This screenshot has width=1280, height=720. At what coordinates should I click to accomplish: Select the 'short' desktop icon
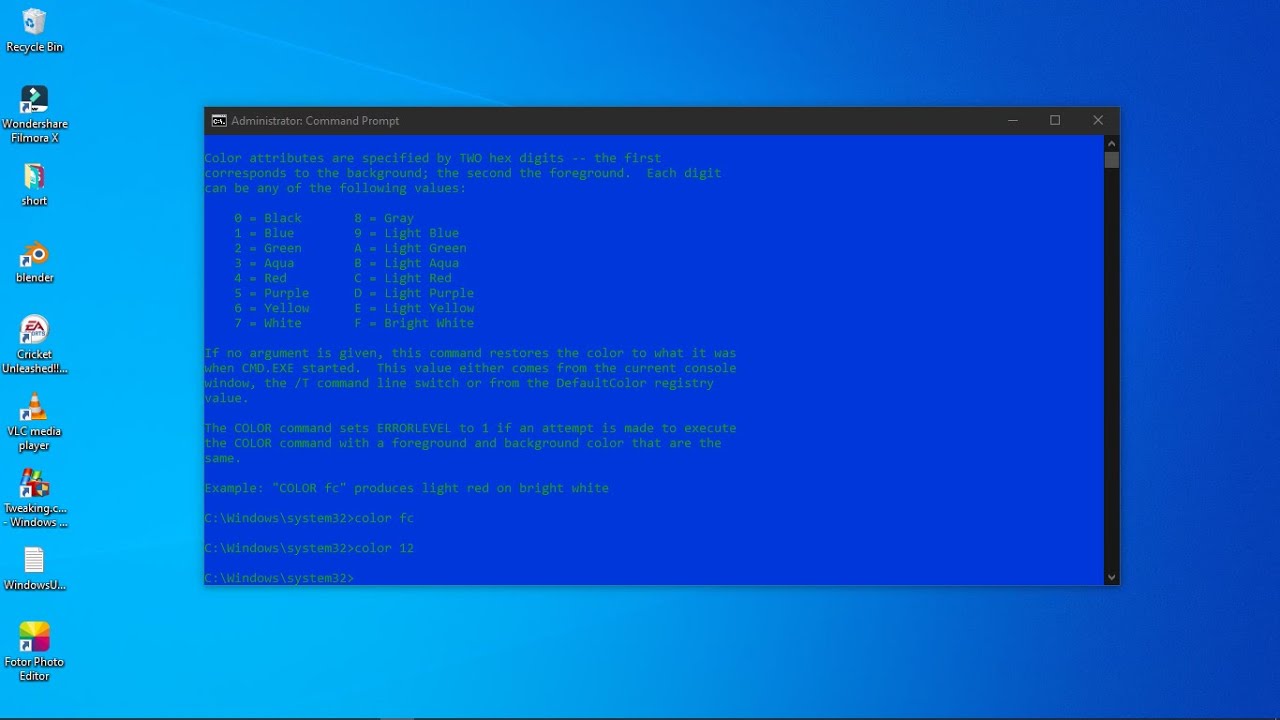pyautogui.click(x=34, y=184)
